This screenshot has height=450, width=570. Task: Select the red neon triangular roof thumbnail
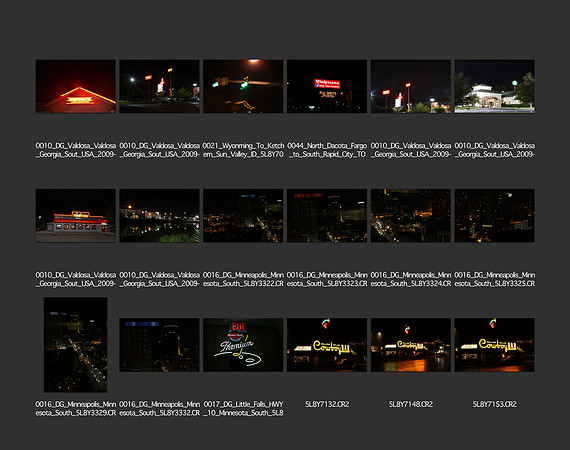pos(76,86)
